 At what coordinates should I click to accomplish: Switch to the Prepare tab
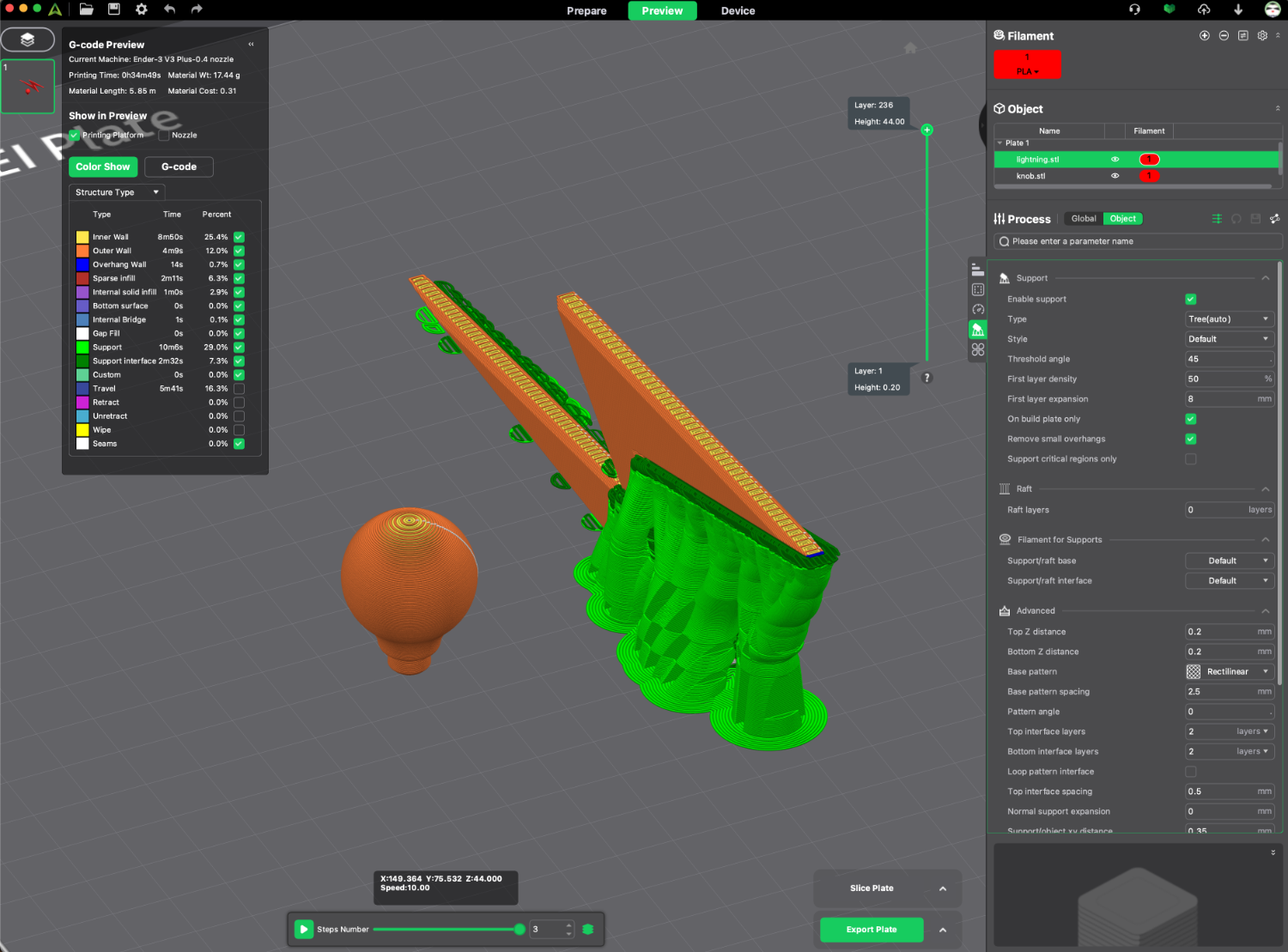(x=586, y=10)
